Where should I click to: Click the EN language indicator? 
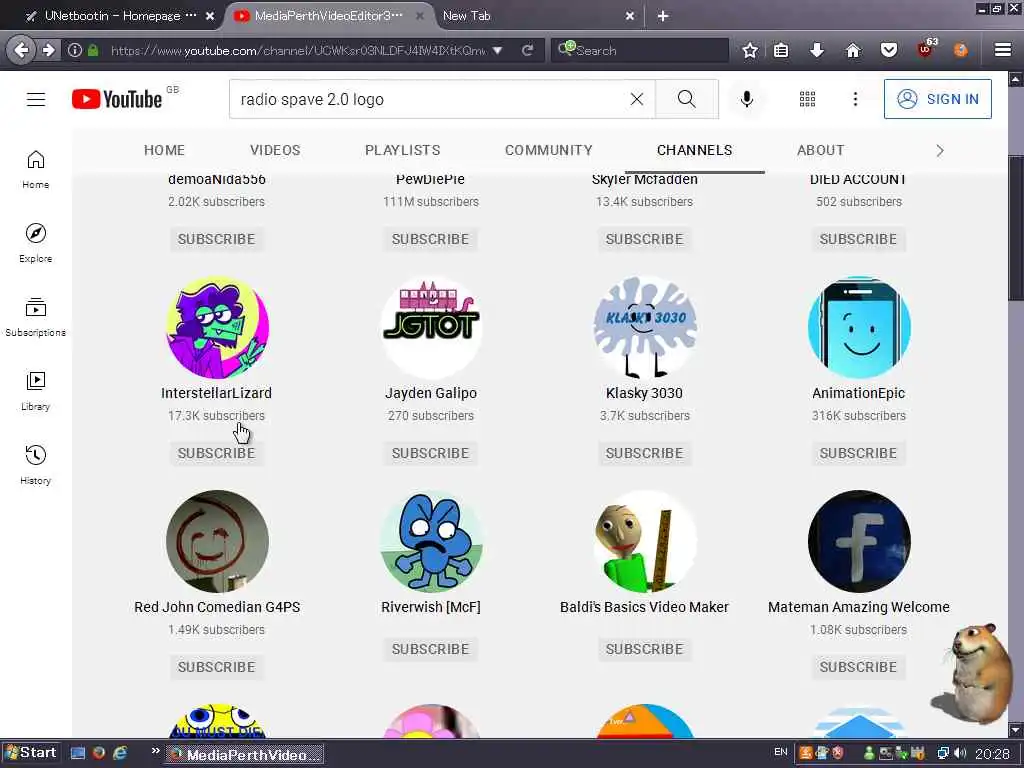[780, 752]
